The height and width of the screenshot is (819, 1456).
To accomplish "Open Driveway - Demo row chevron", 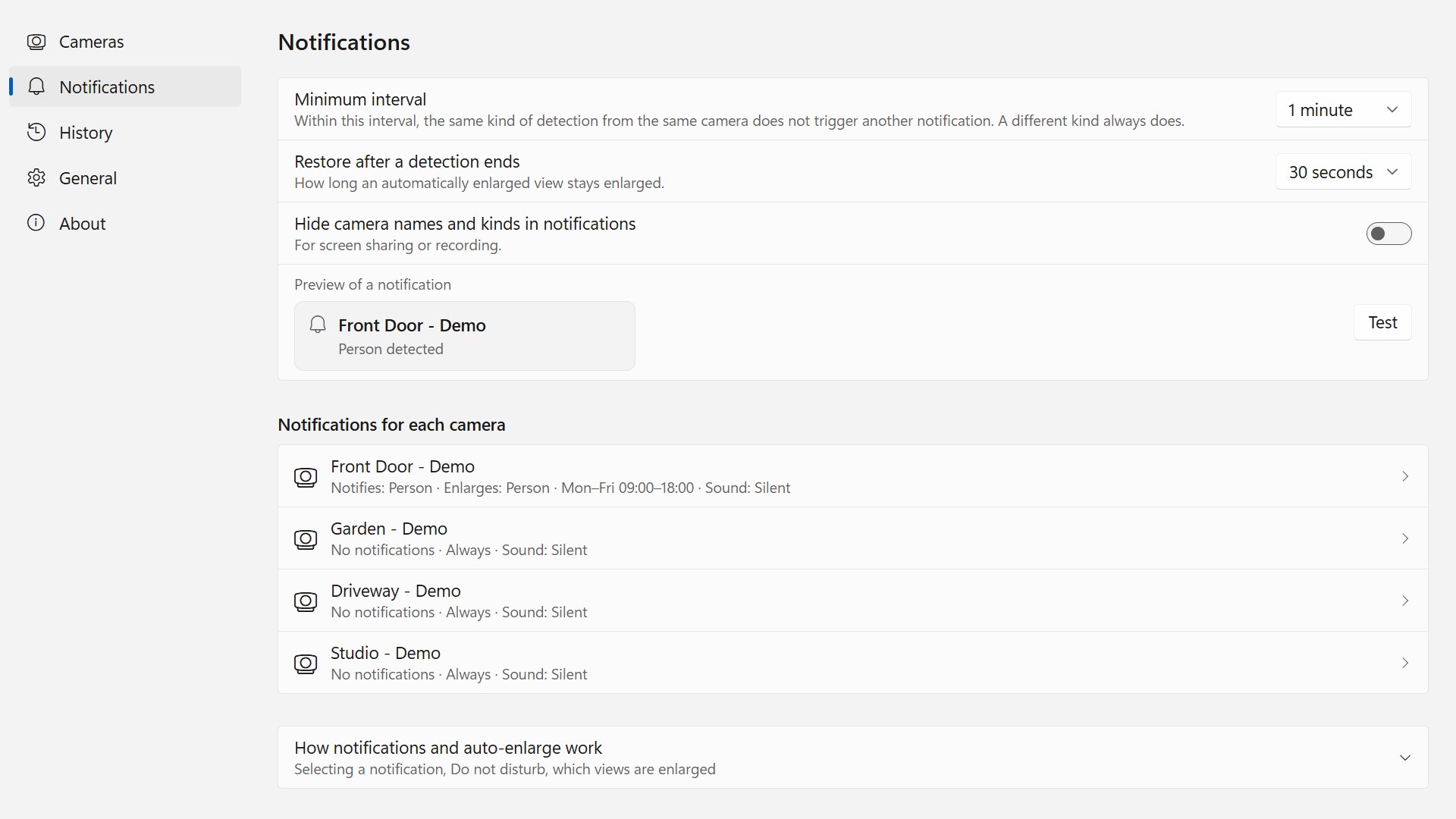I will point(1405,601).
